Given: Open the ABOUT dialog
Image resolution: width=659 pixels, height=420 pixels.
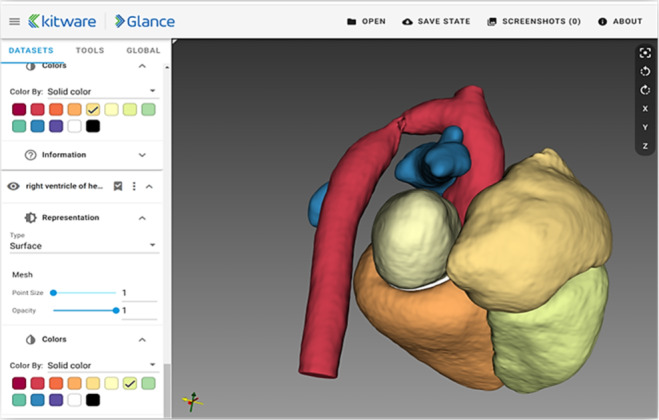Looking at the screenshot, I should [x=620, y=21].
